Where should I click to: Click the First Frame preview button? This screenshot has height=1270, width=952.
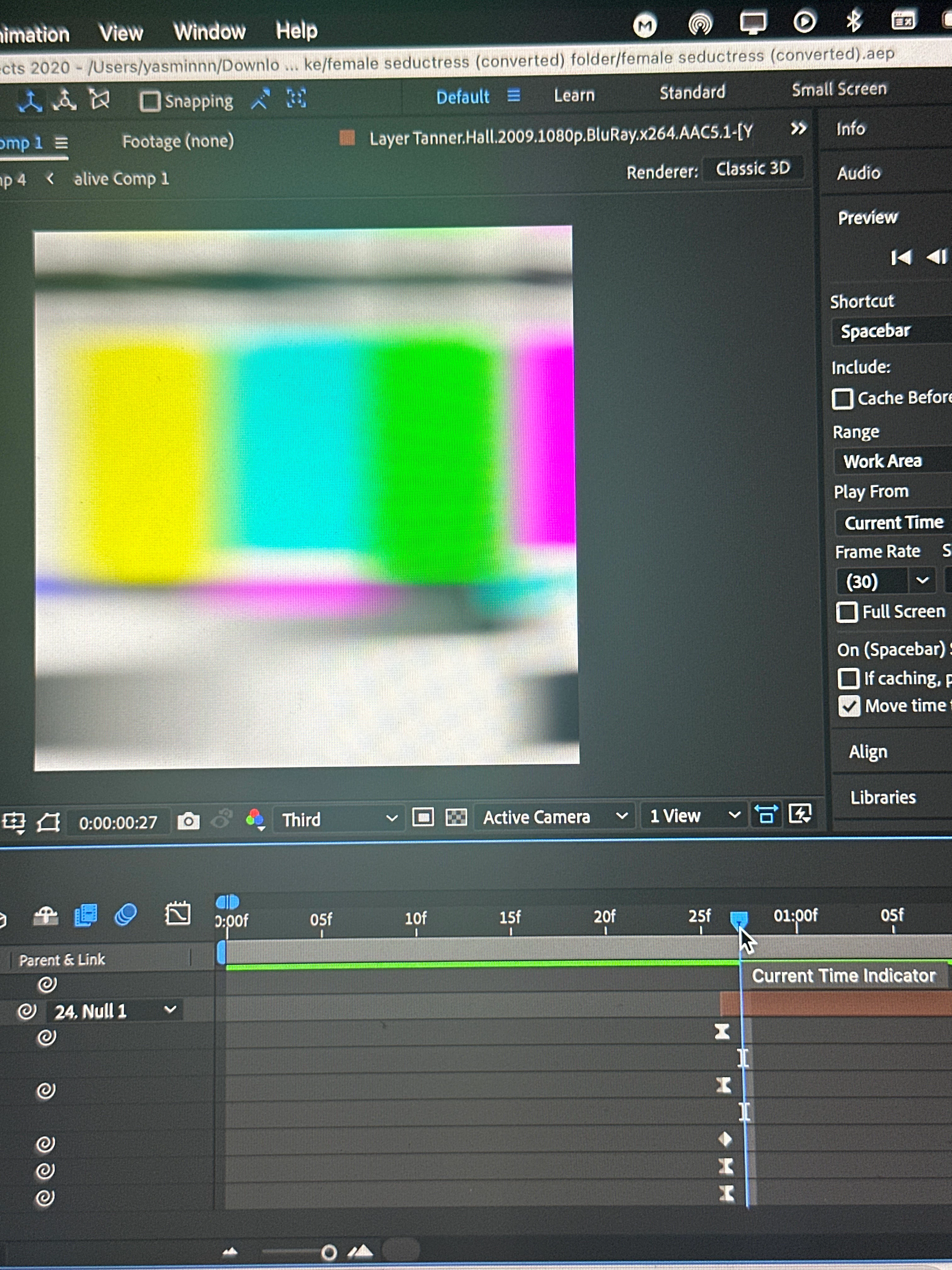(x=901, y=257)
